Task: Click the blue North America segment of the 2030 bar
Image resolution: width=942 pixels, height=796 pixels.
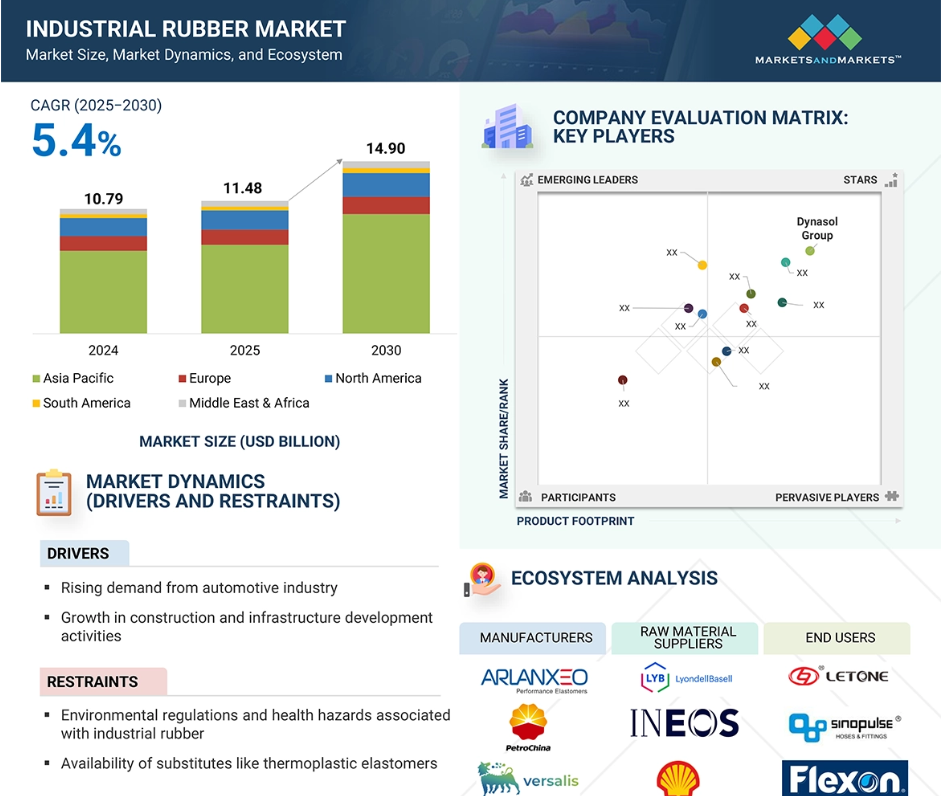Action: tap(386, 185)
